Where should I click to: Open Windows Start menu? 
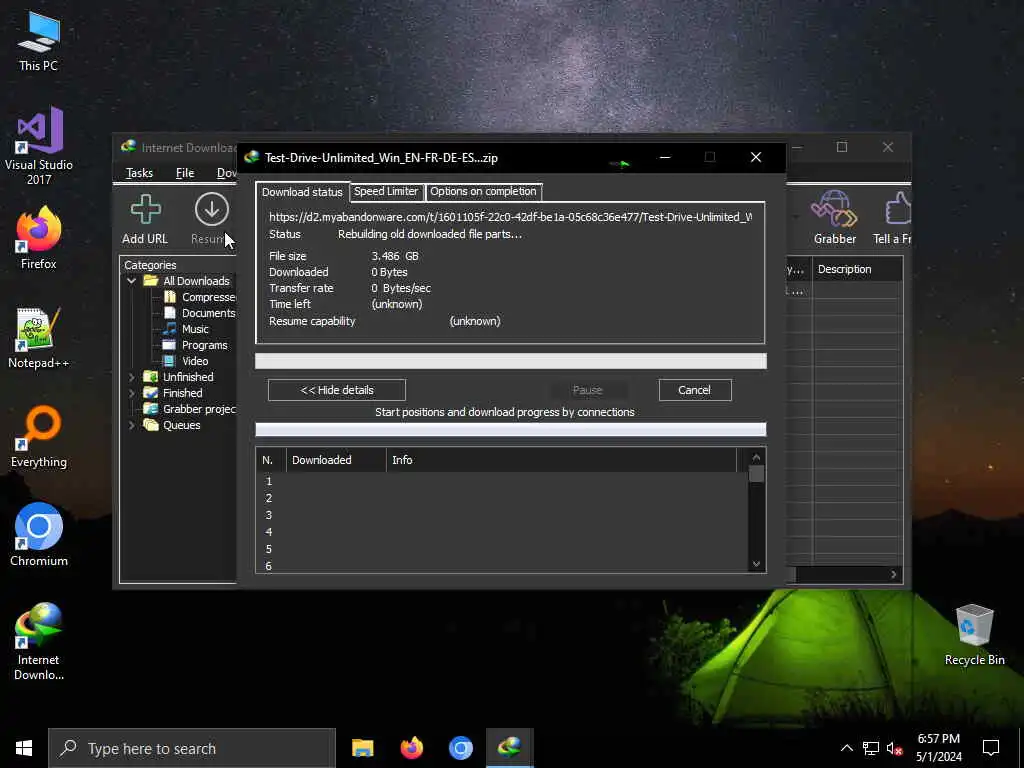pos(24,748)
